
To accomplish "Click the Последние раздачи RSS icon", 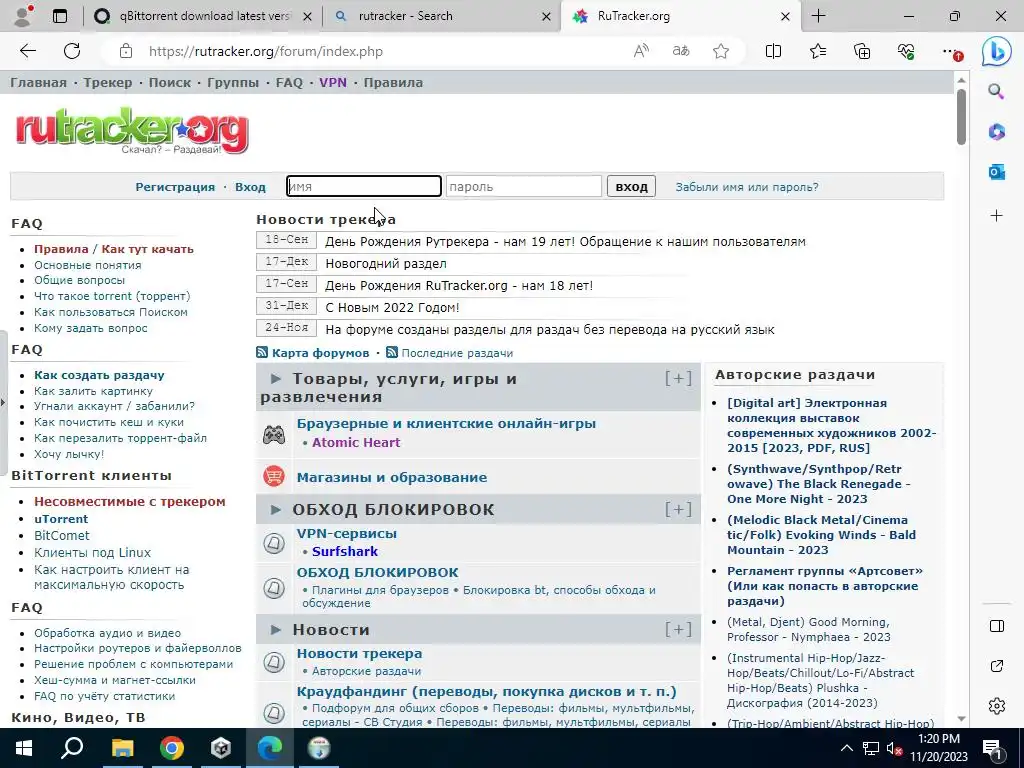I will coord(392,353).
